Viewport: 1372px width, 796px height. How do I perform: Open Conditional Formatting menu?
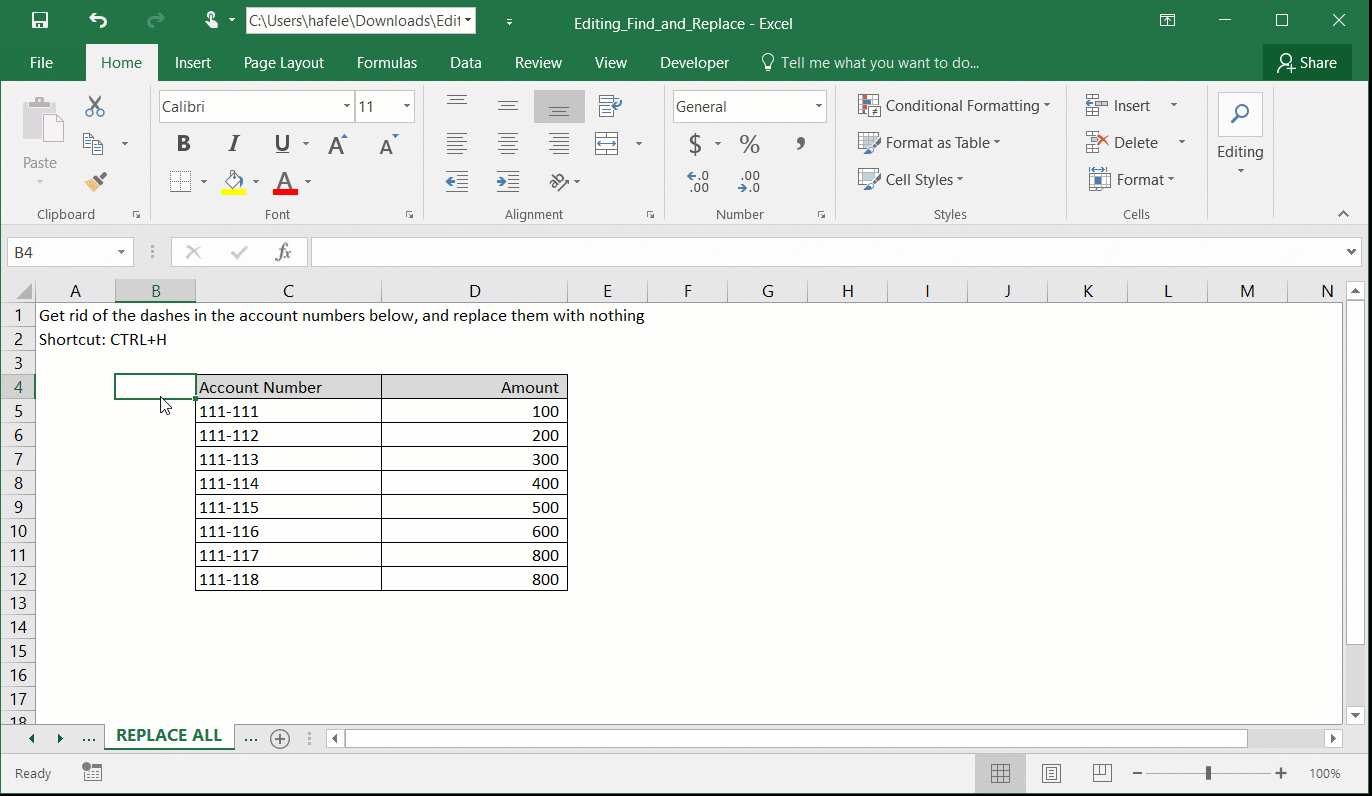pos(954,106)
